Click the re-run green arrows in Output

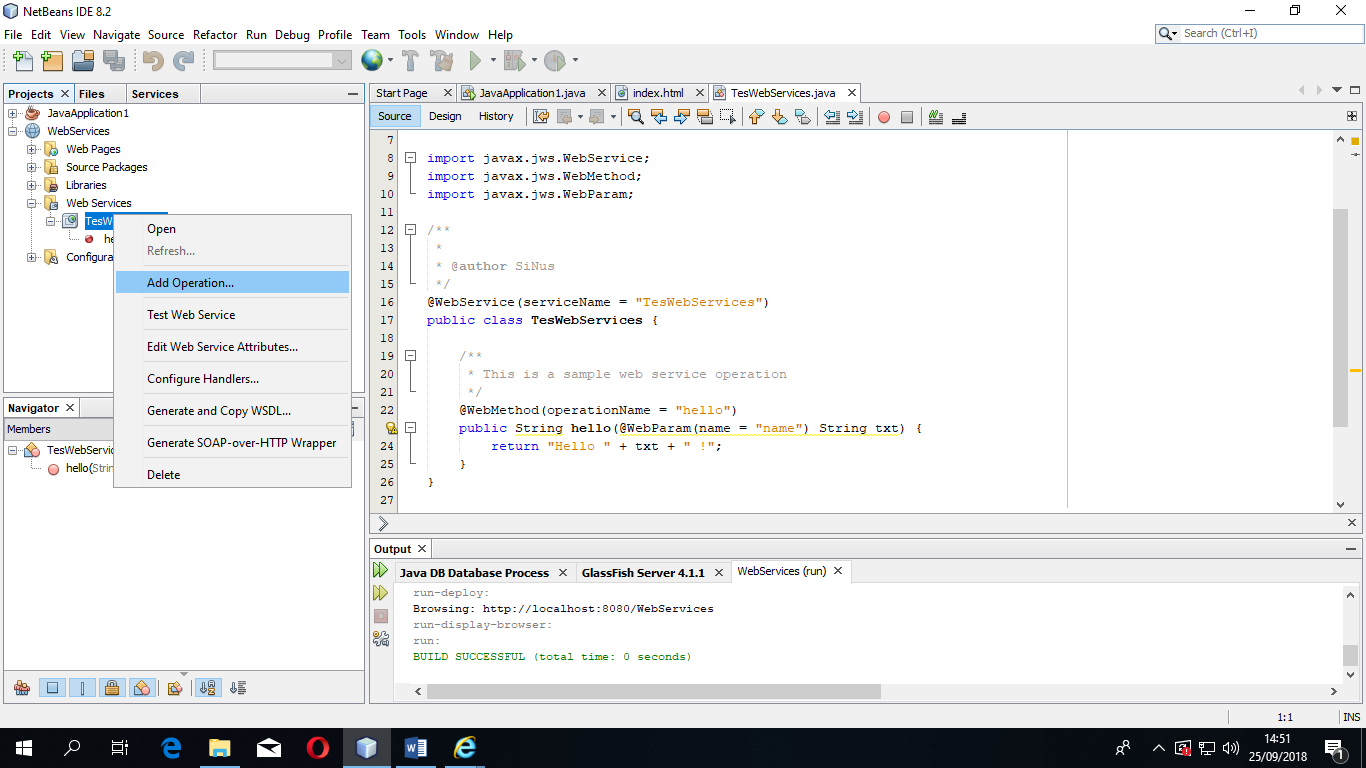380,570
